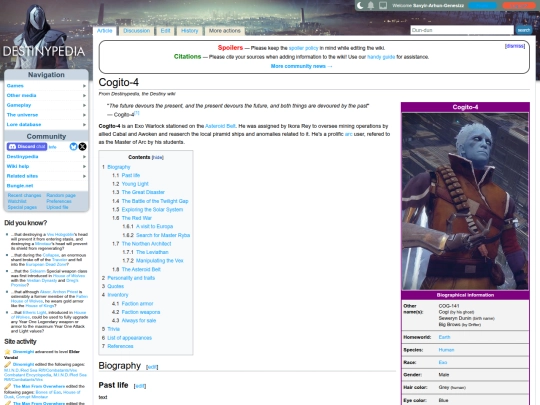This screenshot has width=540, height=405.
Task: Open Upload file link
Action: click(57, 207)
